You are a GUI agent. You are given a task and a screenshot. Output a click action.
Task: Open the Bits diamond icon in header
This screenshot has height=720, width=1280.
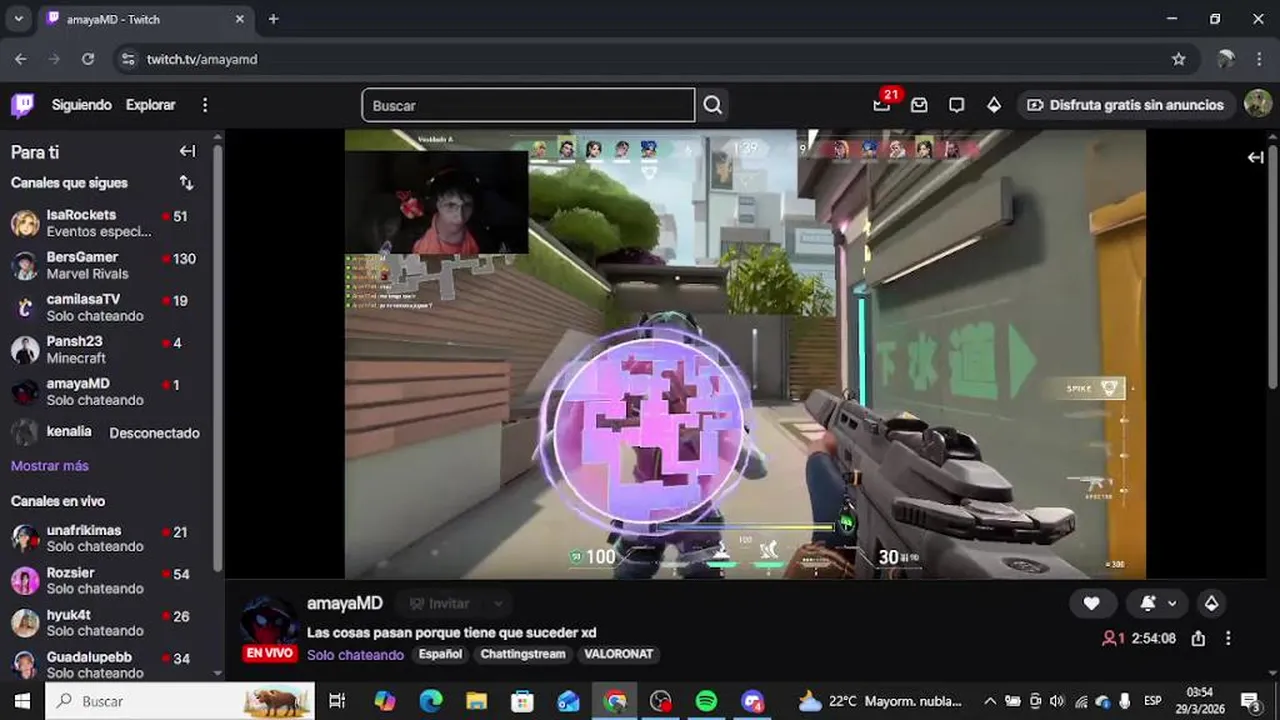pos(994,105)
